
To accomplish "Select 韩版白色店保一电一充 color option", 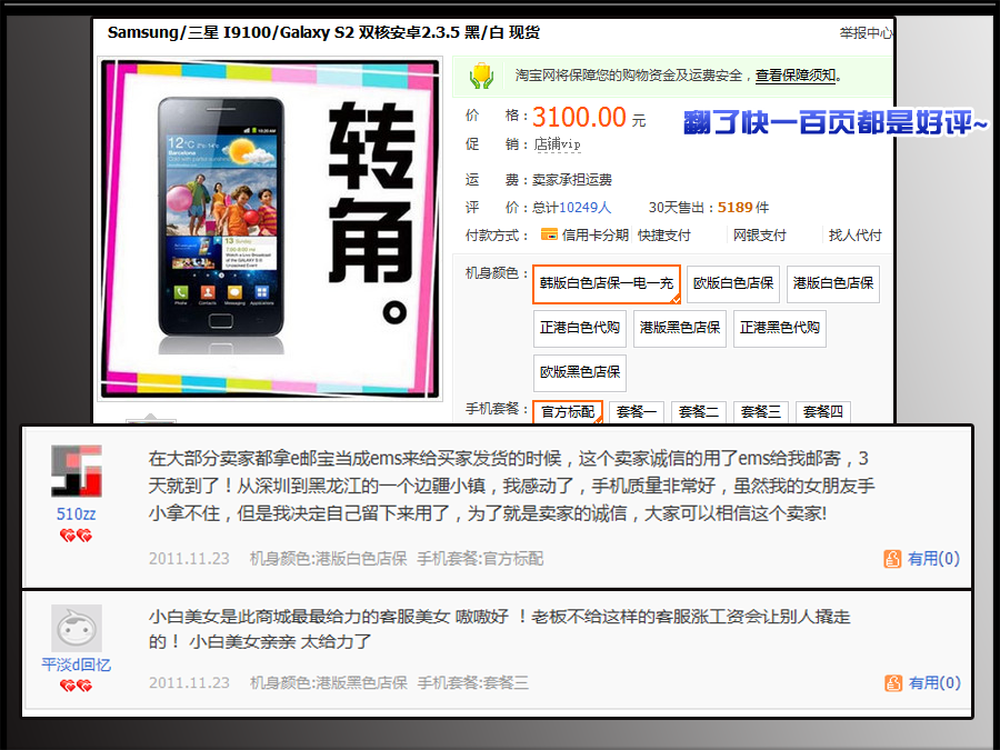I will click(x=607, y=284).
